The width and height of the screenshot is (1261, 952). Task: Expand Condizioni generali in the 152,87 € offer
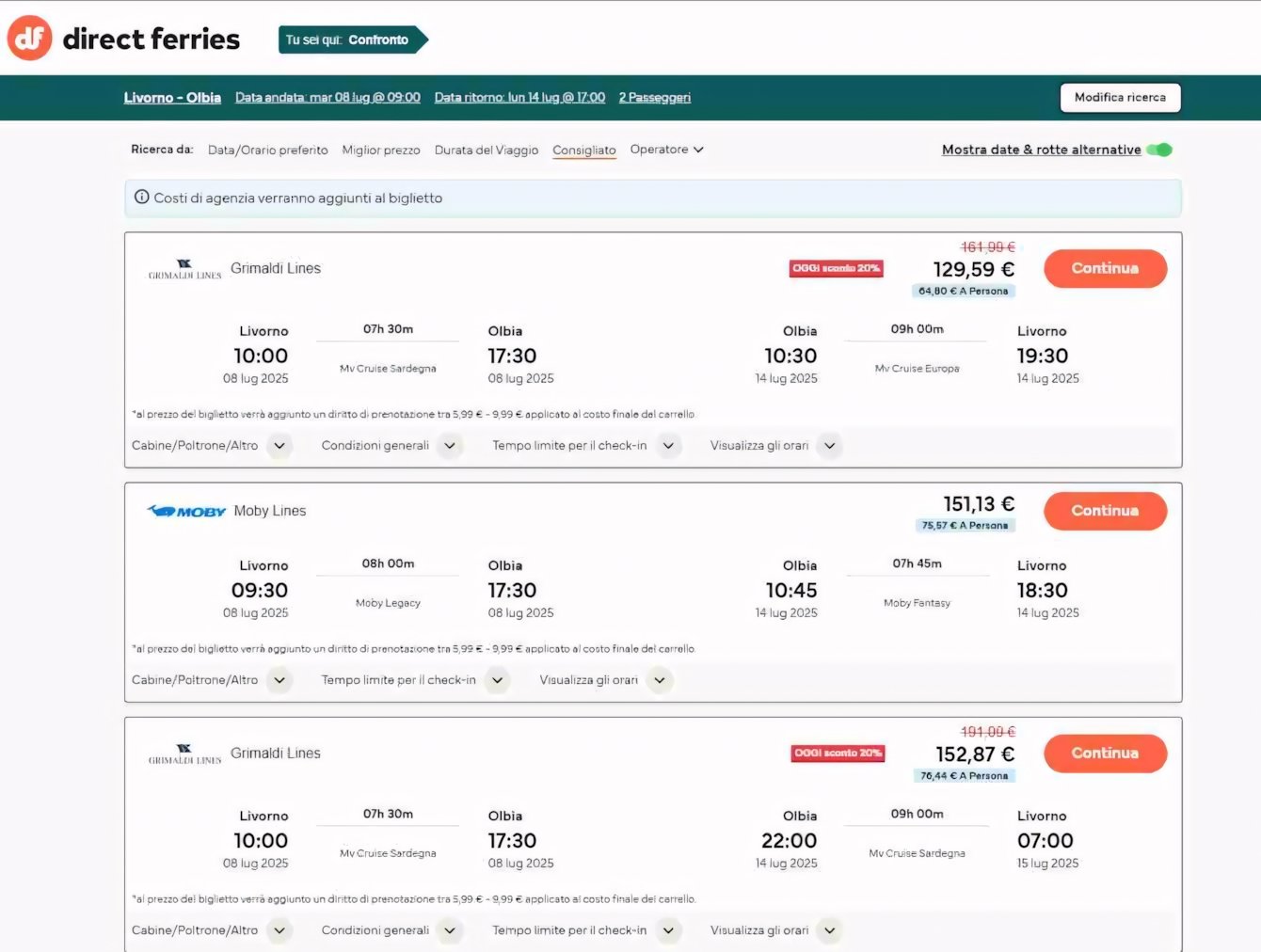point(451,930)
